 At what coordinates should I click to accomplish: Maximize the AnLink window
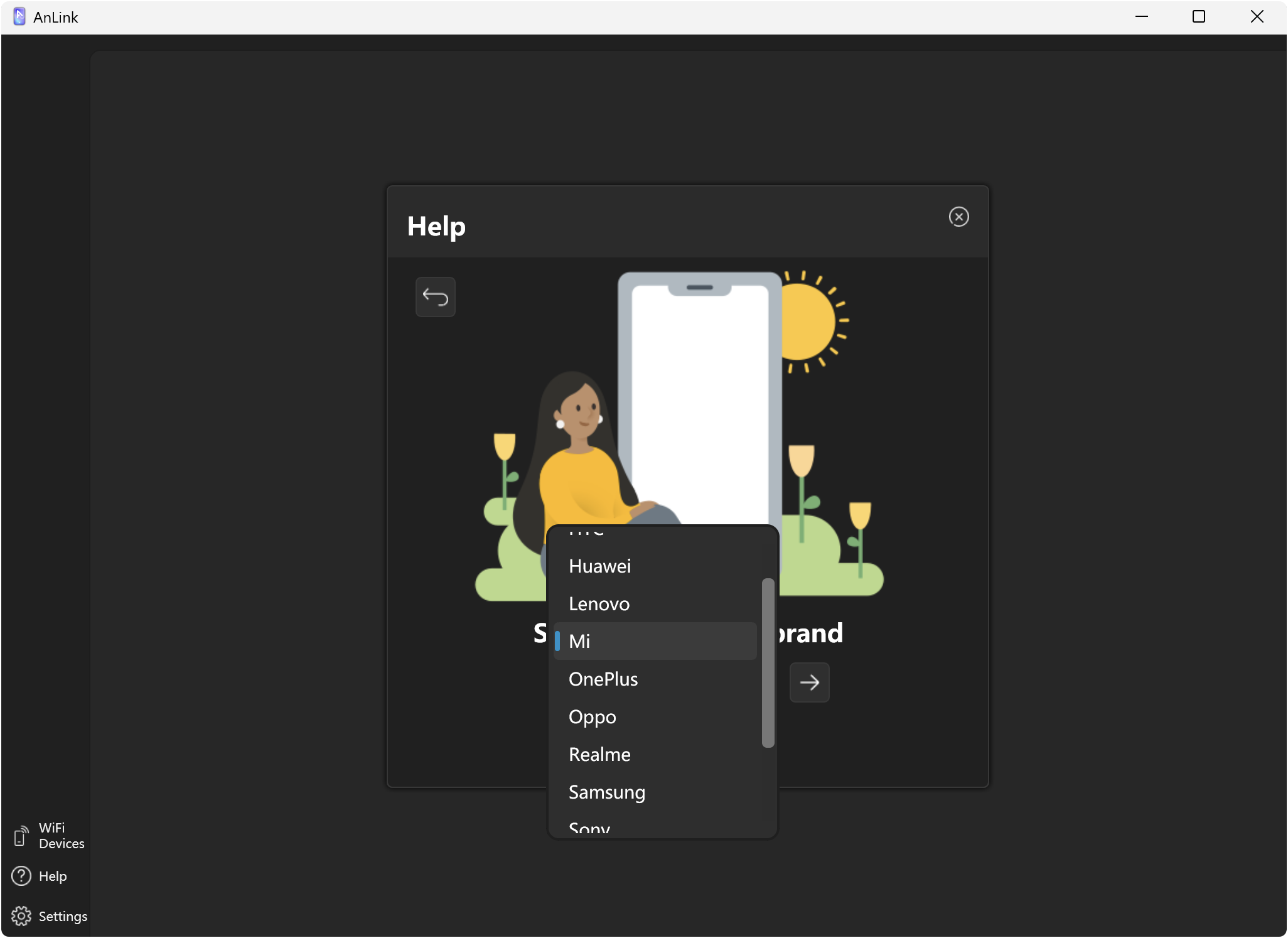[1198, 17]
